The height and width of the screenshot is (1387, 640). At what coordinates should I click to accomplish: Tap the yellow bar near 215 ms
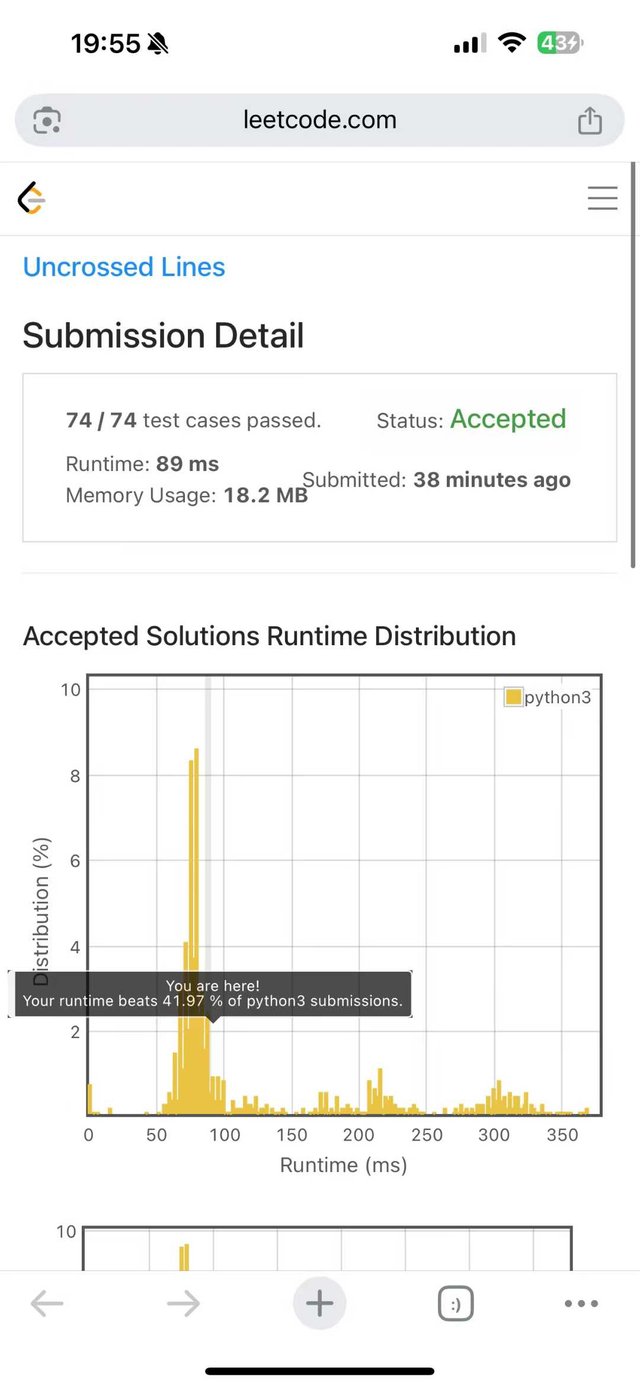pyautogui.click(x=380, y=1091)
